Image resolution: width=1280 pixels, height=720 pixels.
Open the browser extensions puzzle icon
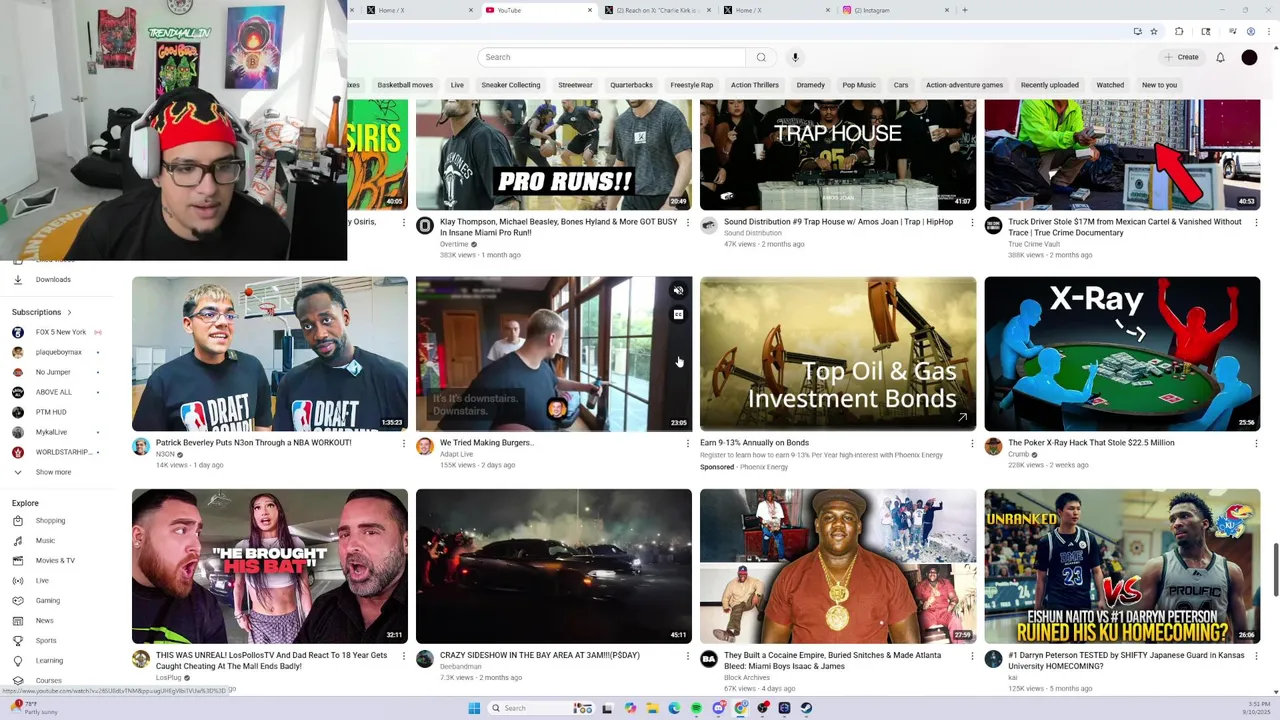(1179, 31)
